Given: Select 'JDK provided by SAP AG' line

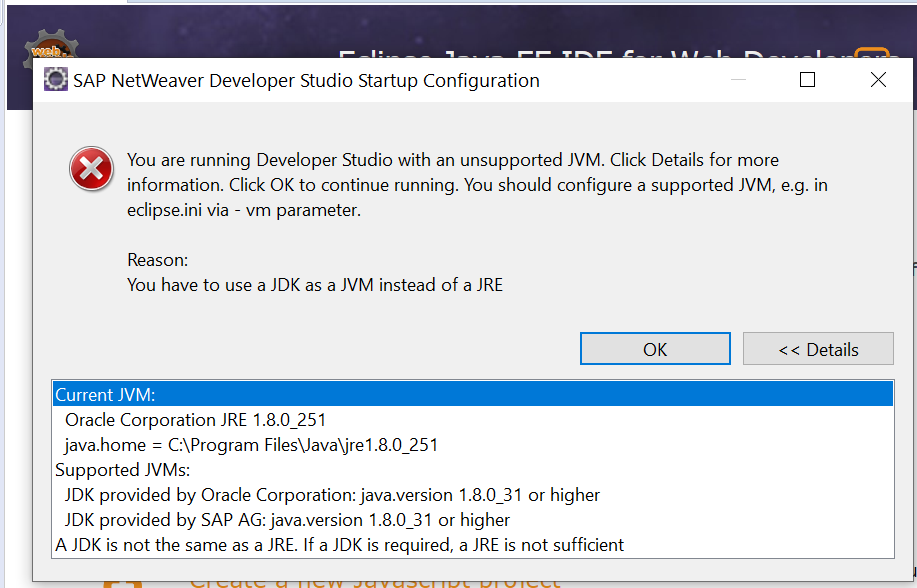Looking at the screenshot, I should [473, 520].
